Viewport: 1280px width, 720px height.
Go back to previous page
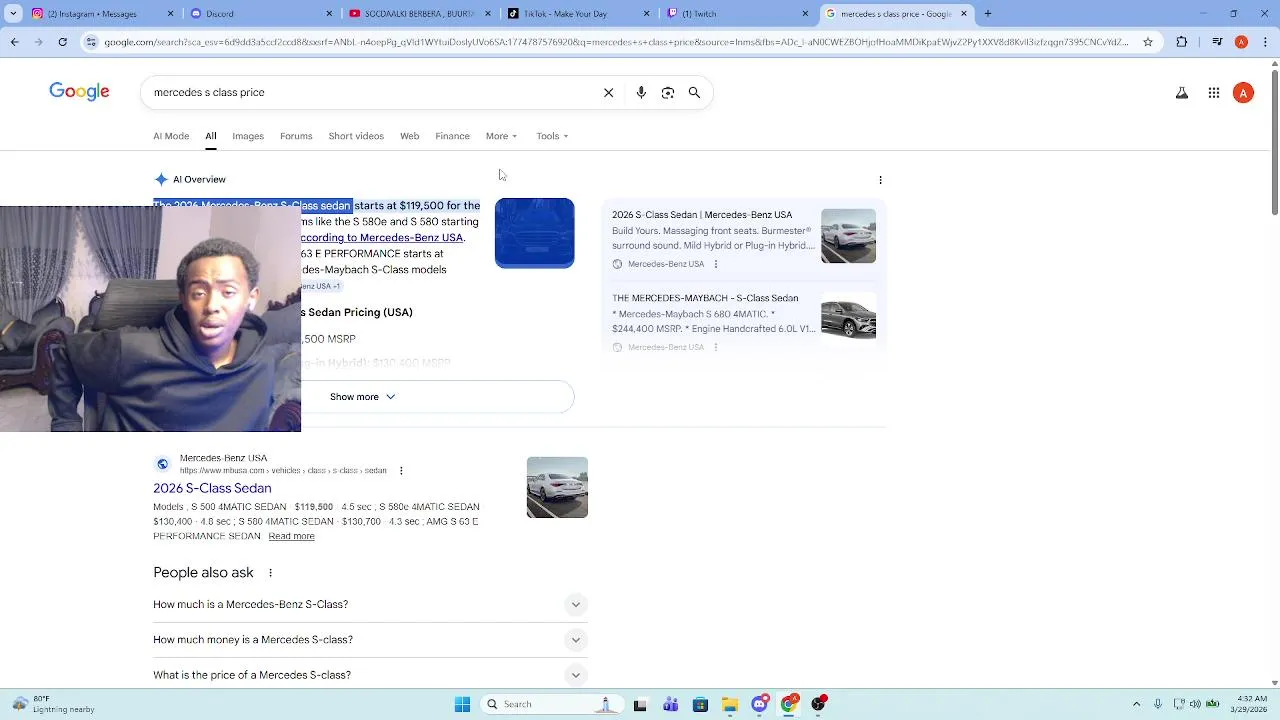pos(14,42)
